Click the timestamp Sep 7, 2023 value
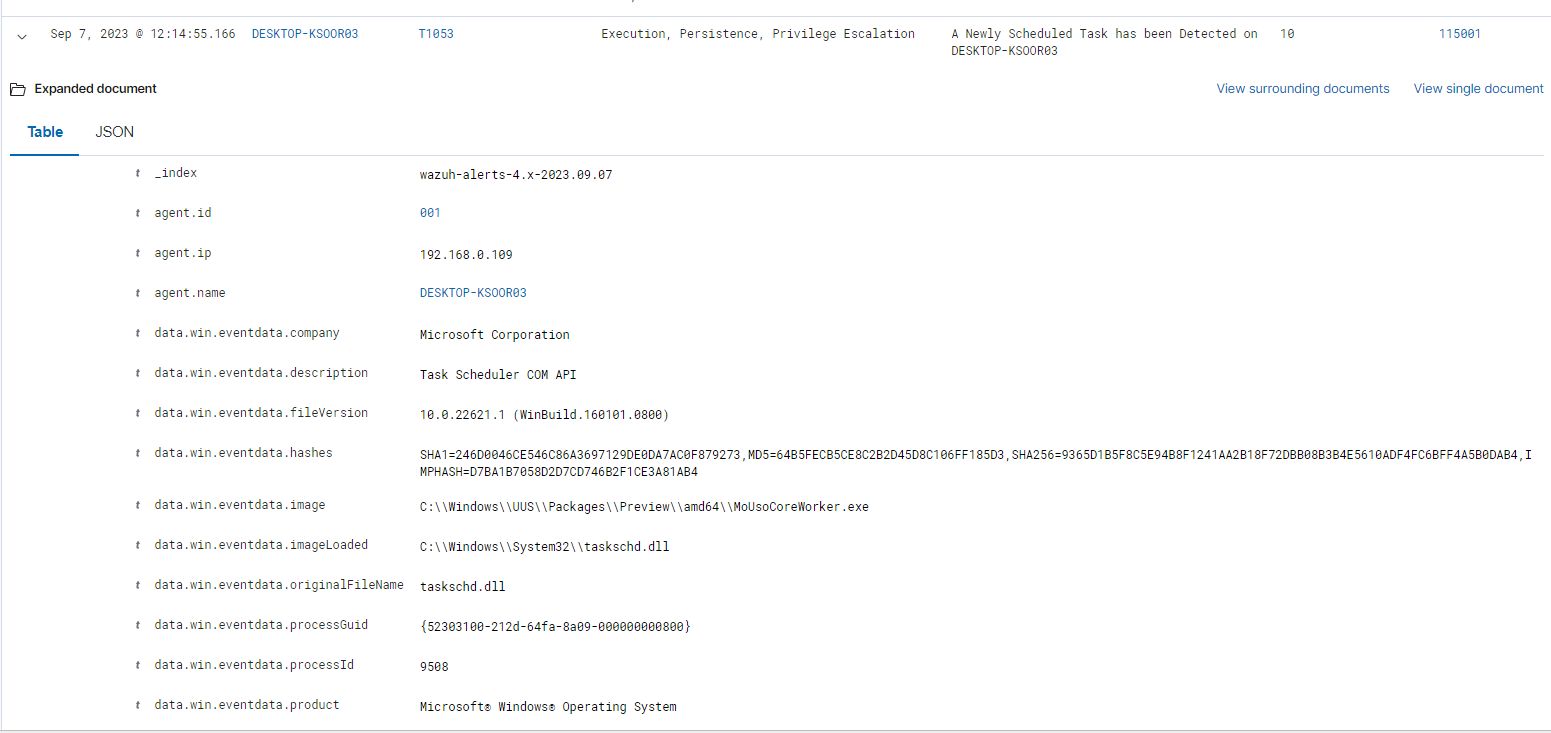 141,33
